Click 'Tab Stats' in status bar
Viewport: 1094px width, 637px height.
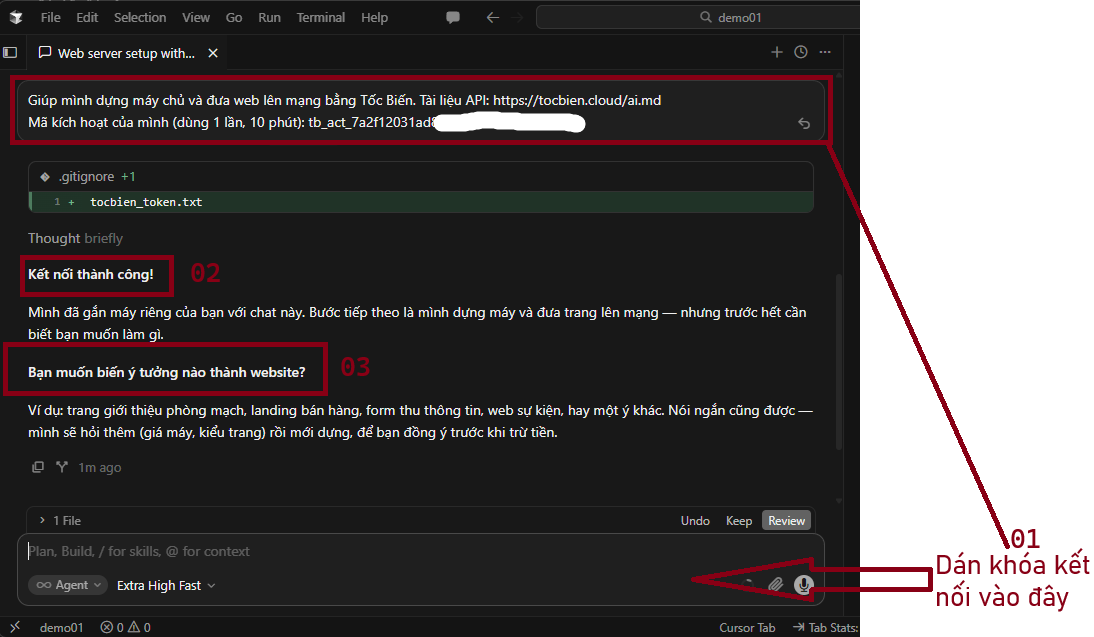click(826, 627)
